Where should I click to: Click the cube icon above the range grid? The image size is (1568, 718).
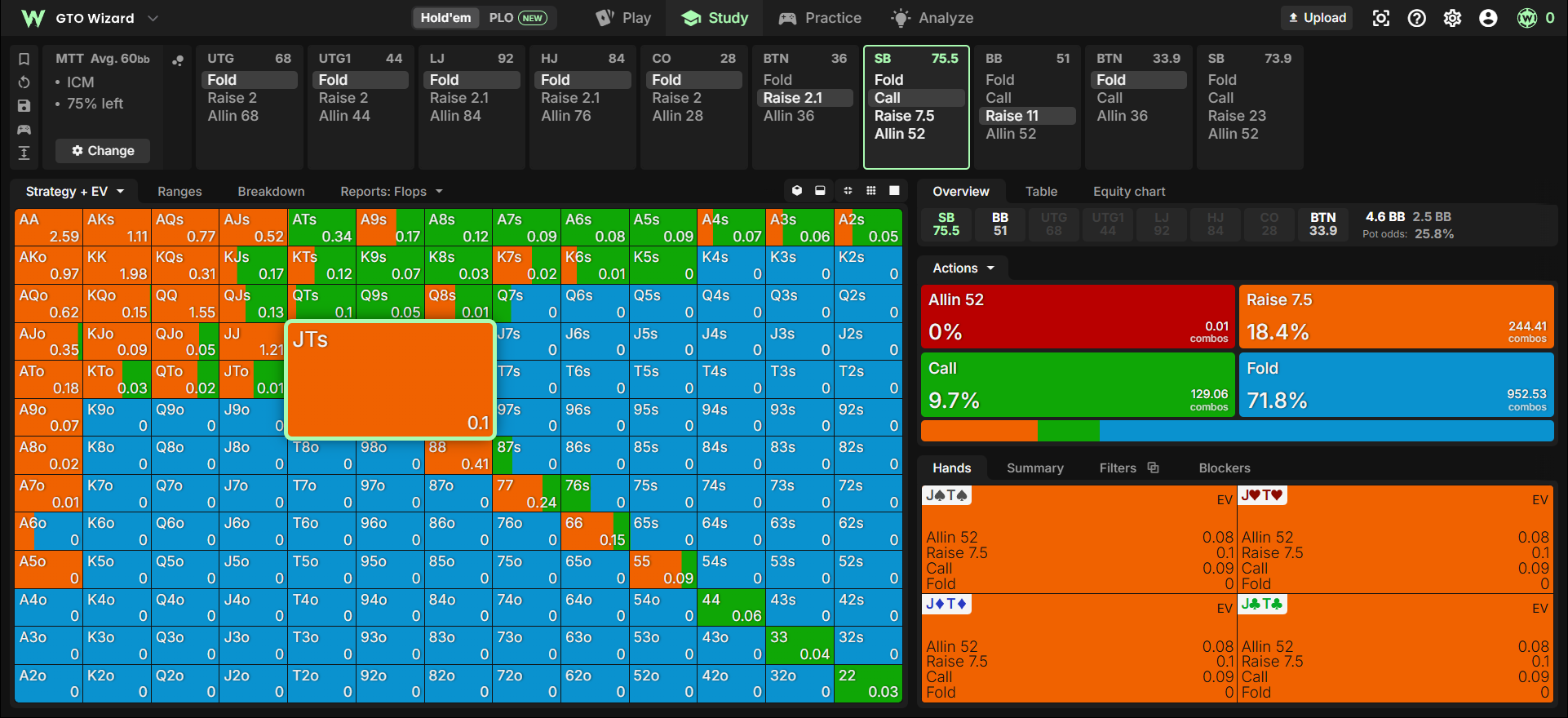(797, 190)
